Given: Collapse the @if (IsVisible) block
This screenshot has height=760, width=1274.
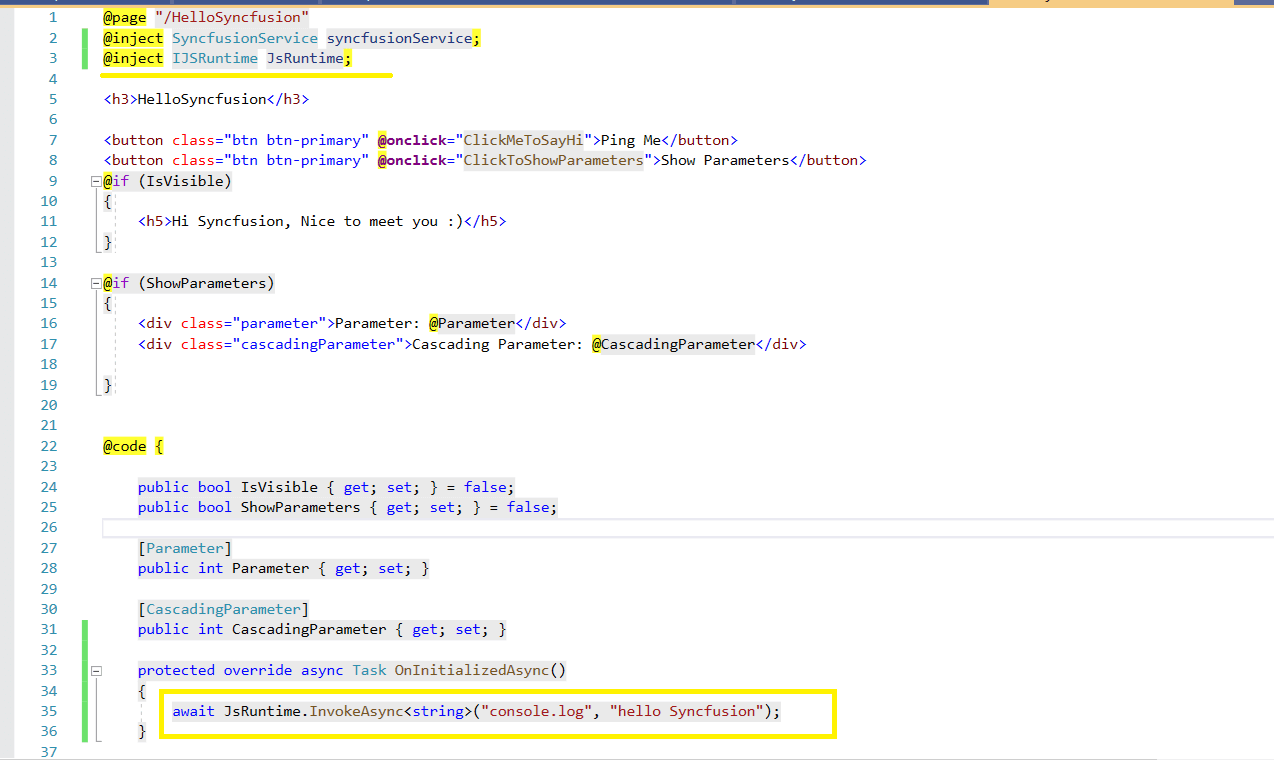Looking at the screenshot, I should [x=96, y=181].
